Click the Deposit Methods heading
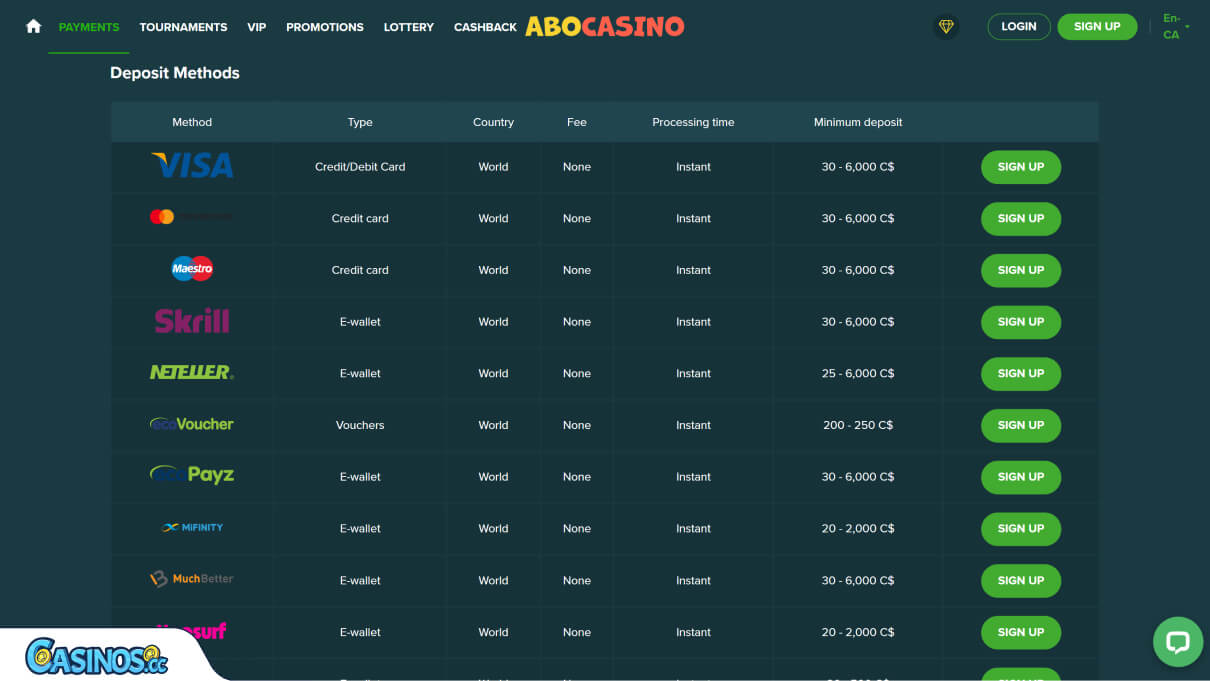The image size is (1210, 681). point(175,73)
